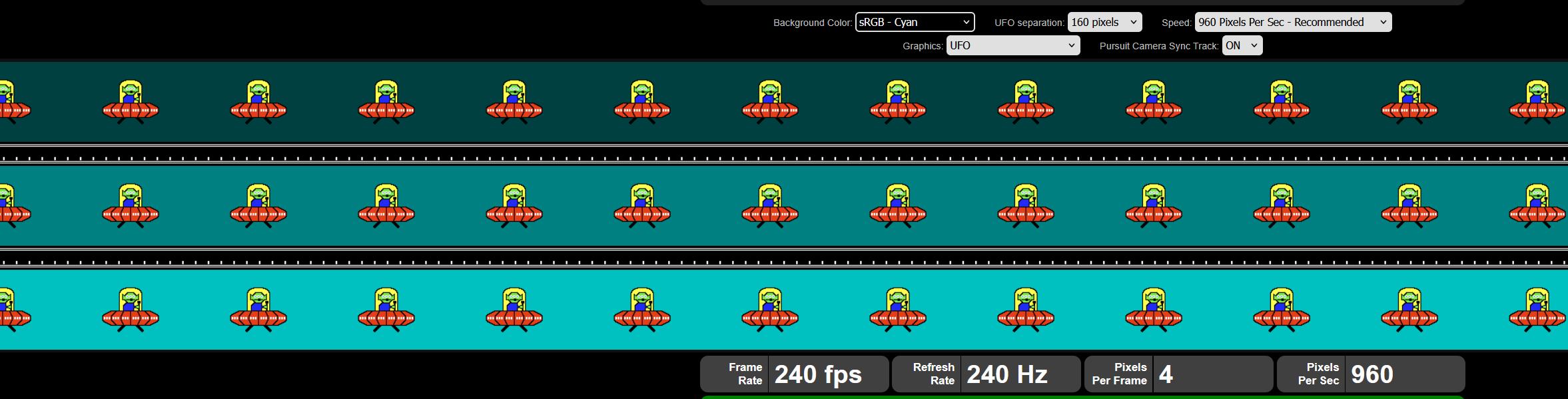Open the Pursuit Camera Sync Track dropdown showing ON
This screenshot has width=1568, height=399.
(1242, 45)
